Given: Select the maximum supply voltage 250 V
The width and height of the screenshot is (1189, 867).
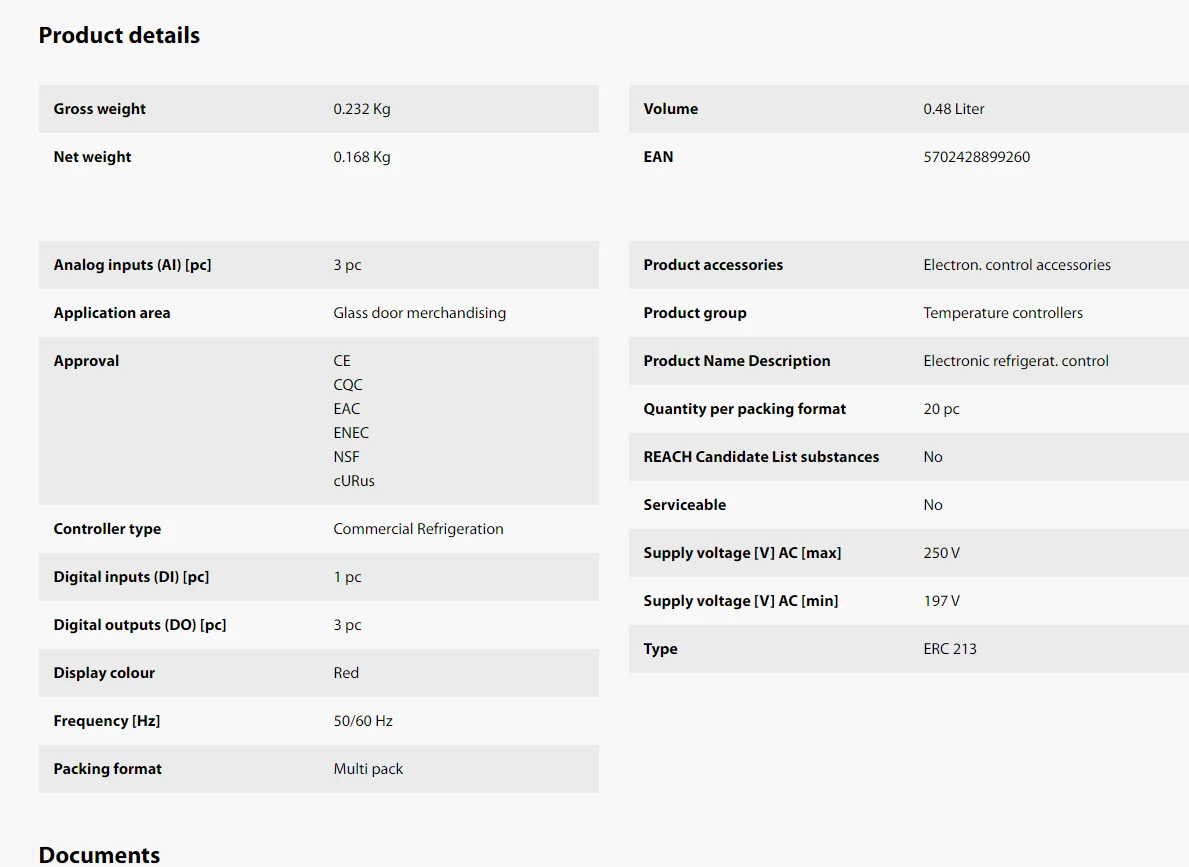Looking at the screenshot, I should pyautogui.click(x=941, y=553).
